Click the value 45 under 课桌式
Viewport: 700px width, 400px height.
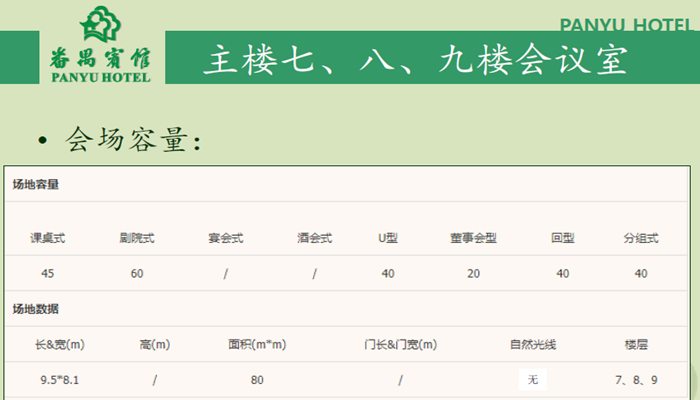tap(48, 273)
